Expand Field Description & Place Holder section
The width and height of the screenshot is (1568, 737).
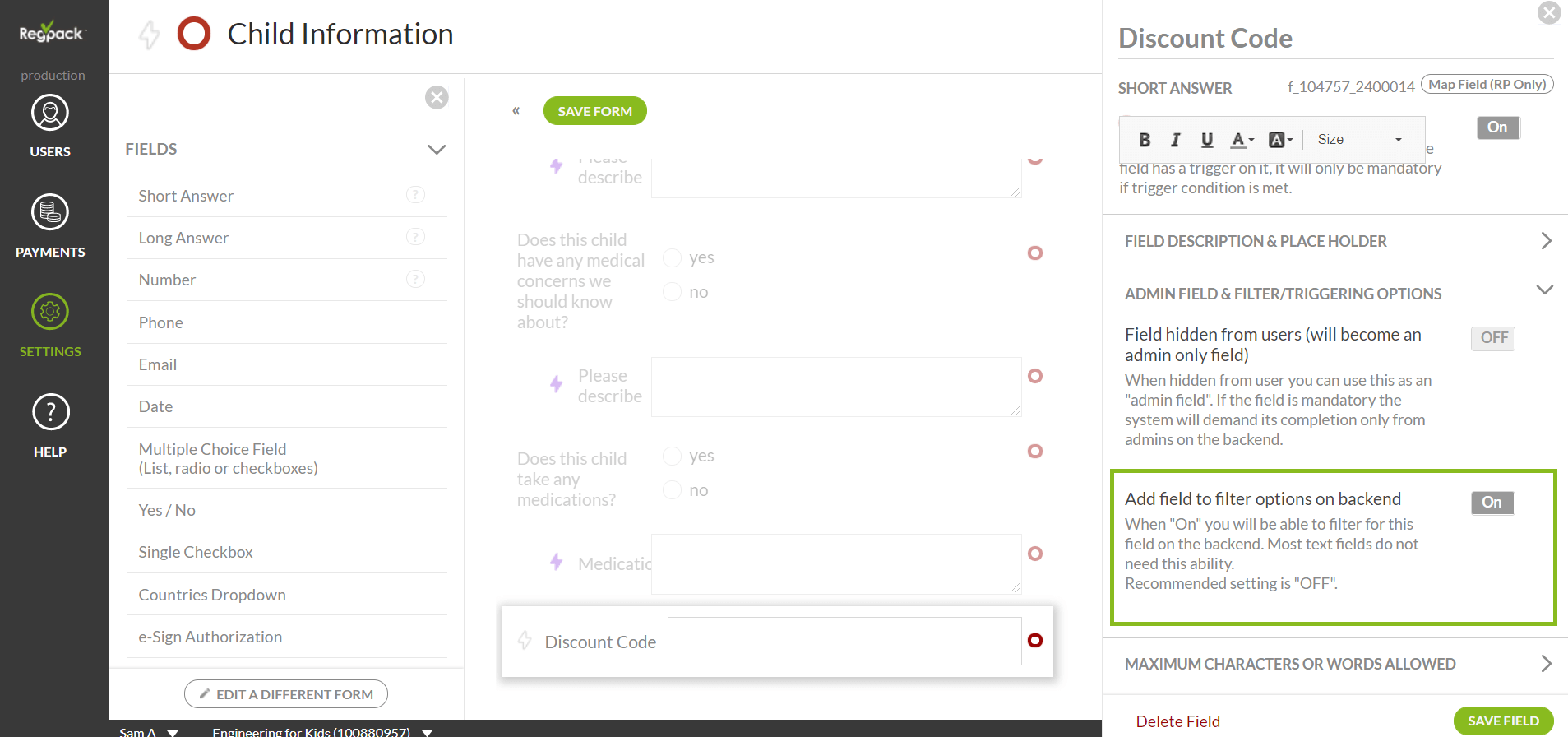(x=1335, y=241)
